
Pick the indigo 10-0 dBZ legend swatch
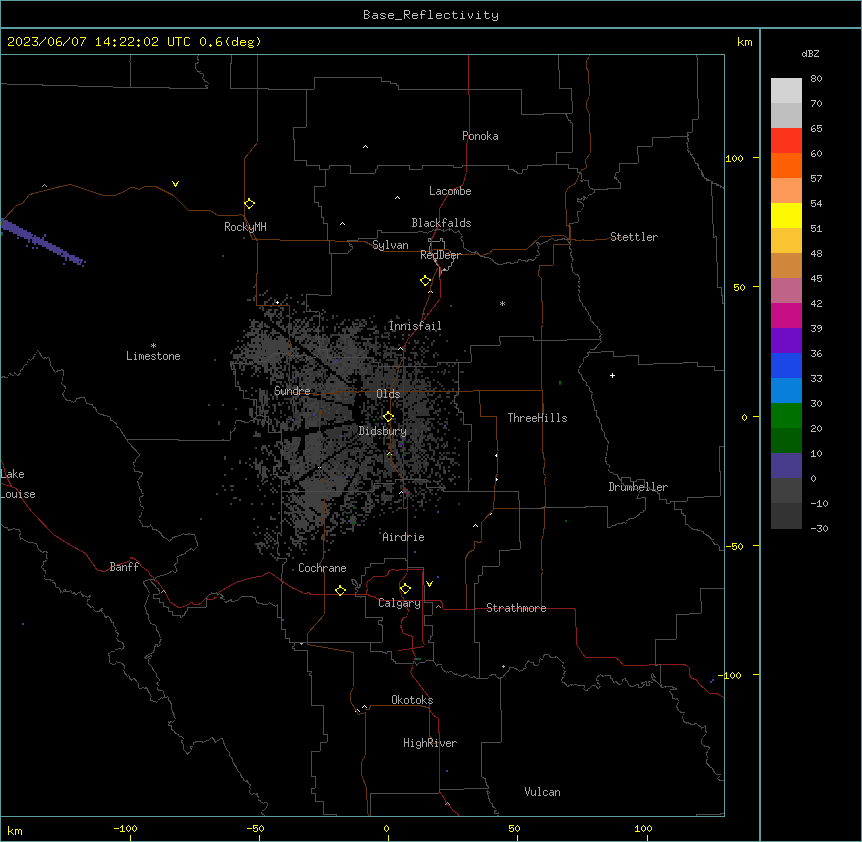coord(786,466)
